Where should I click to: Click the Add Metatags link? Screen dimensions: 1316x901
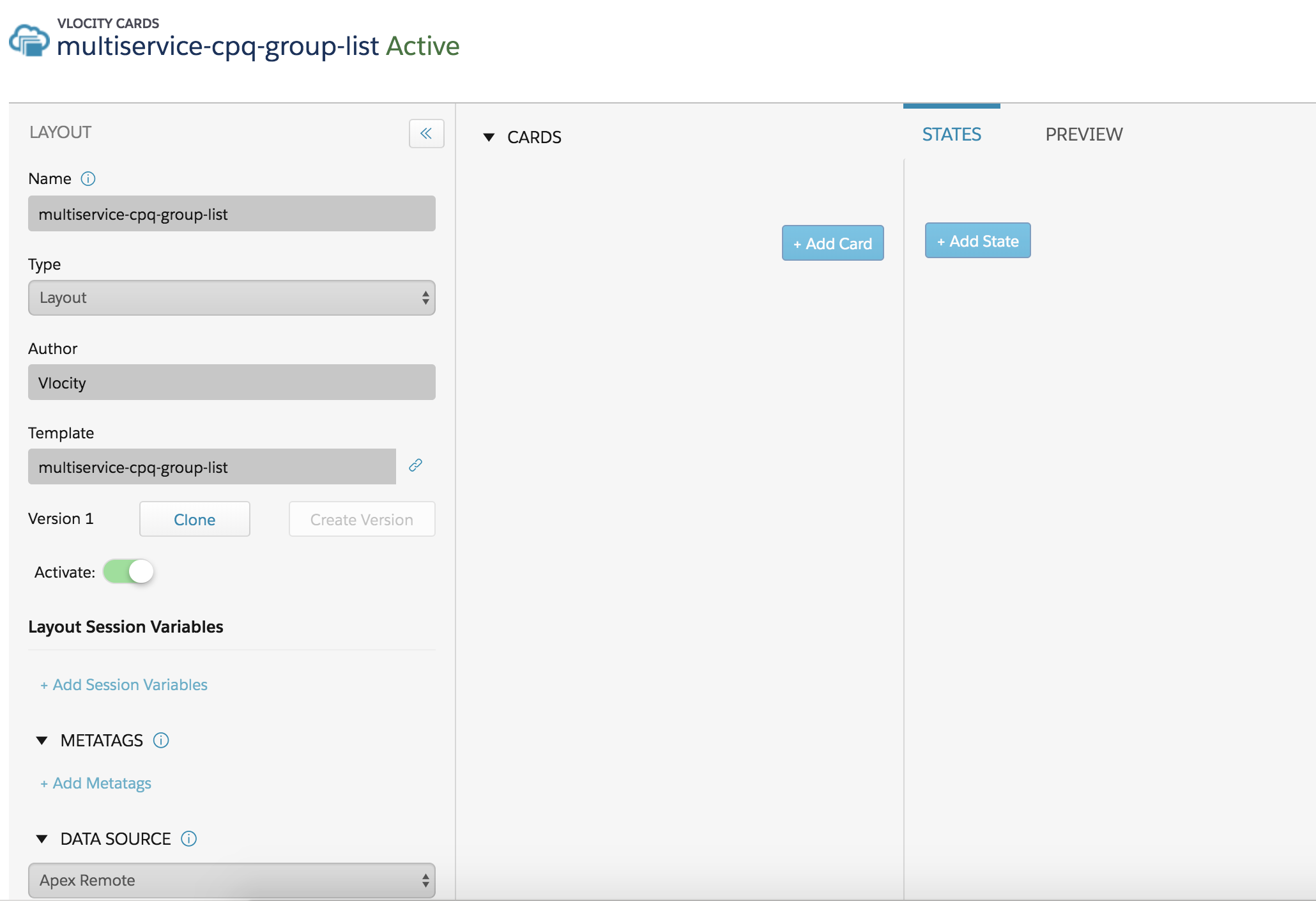(x=96, y=783)
